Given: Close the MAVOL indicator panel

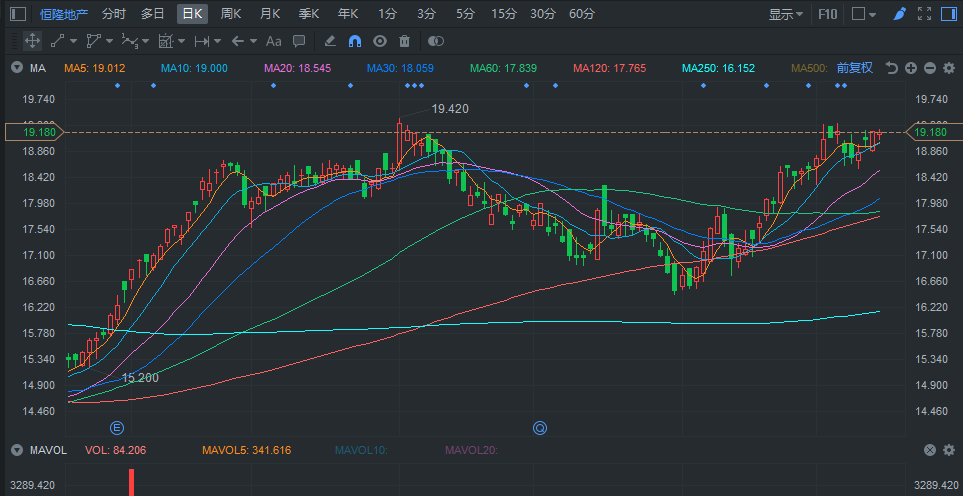Looking at the screenshot, I should (x=930, y=451).
